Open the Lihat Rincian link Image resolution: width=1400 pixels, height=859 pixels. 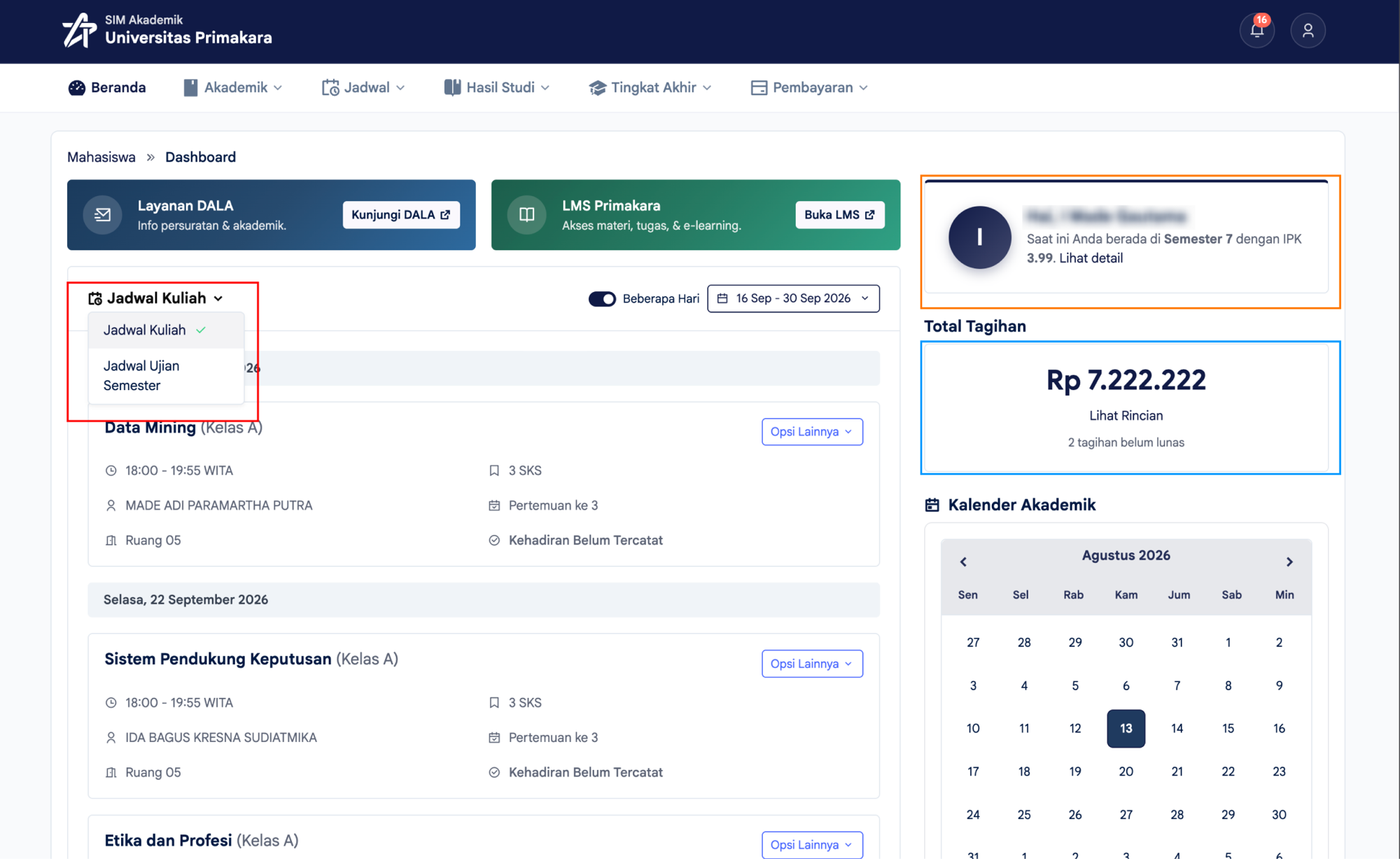(x=1126, y=416)
